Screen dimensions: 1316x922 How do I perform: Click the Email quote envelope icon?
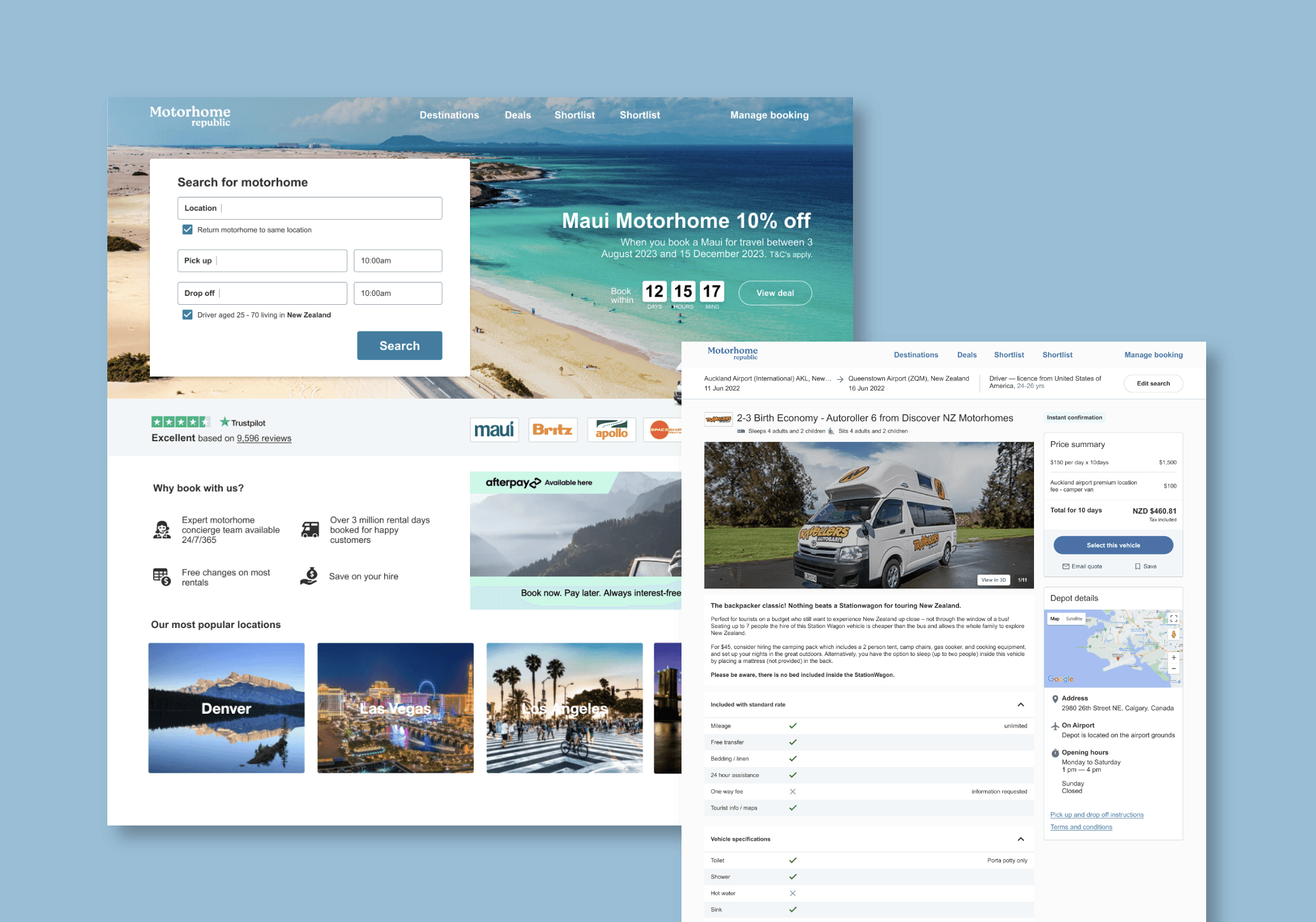[x=1066, y=566]
